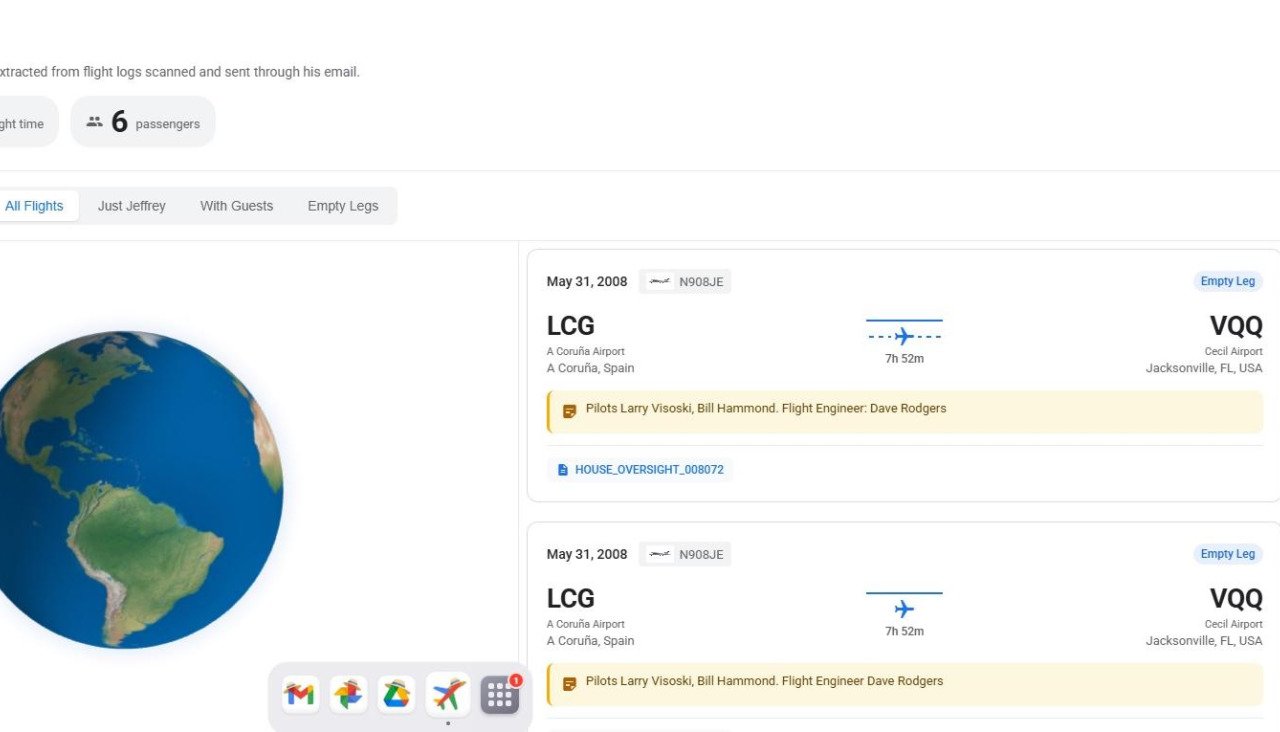Click the N908JE aircraft tag in first card
The width and height of the screenshot is (1280, 732).
tap(685, 282)
